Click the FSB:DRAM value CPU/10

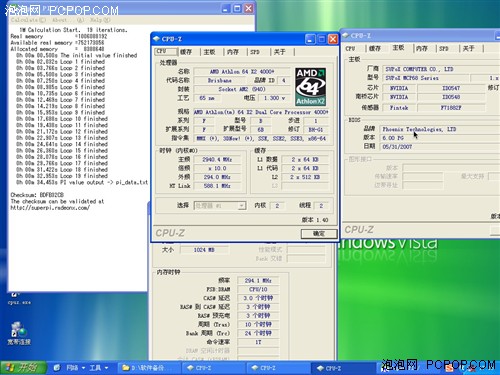coord(258,289)
